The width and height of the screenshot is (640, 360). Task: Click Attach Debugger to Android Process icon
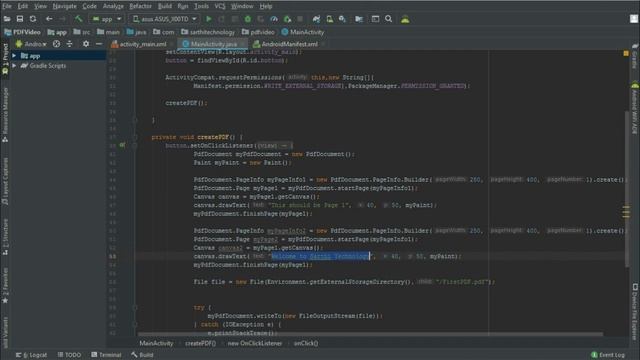pyautogui.click(x=287, y=19)
